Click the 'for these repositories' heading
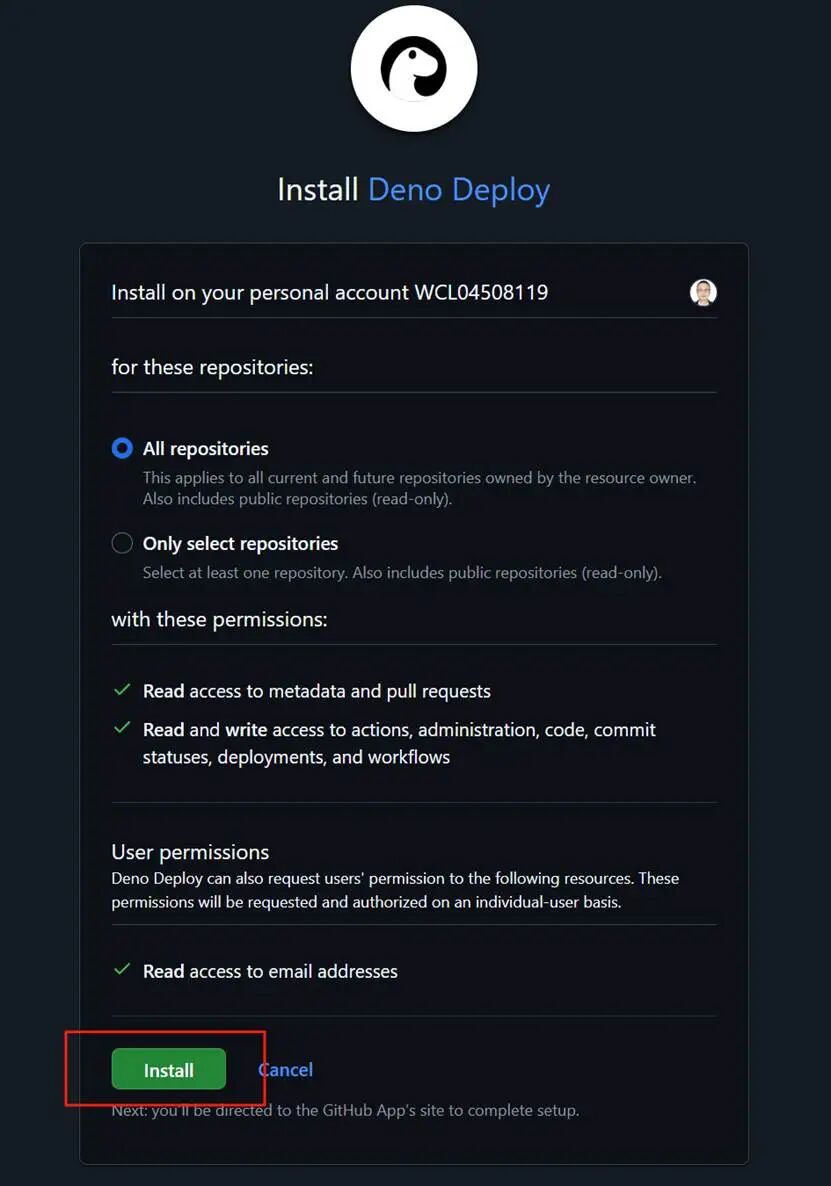Image resolution: width=831 pixels, height=1186 pixels. [212, 368]
